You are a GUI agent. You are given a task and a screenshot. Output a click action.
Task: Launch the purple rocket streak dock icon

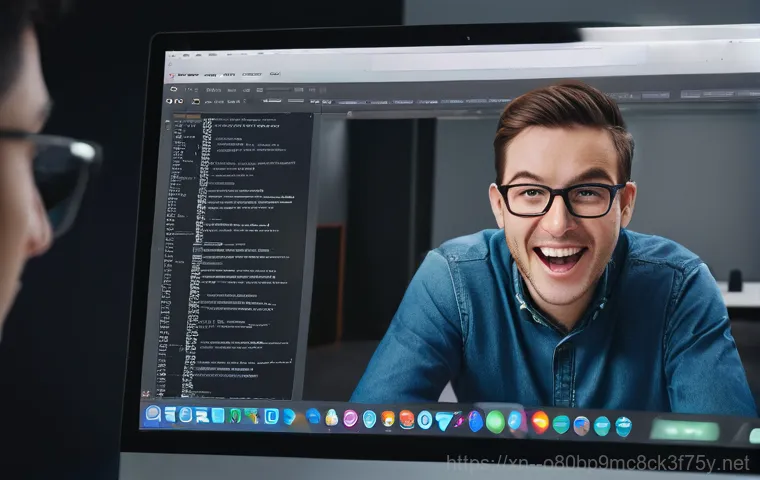[459, 420]
